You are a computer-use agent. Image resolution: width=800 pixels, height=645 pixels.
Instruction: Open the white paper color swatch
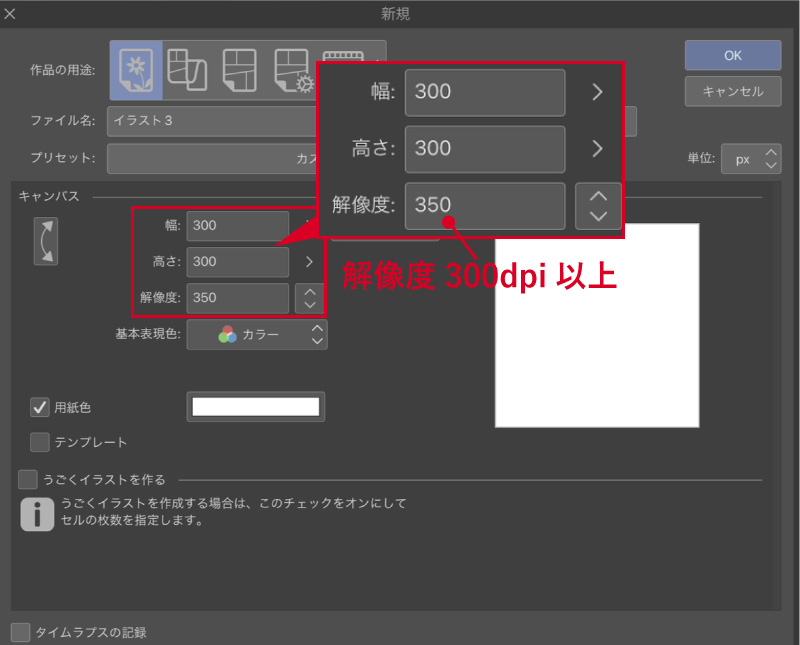pyautogui.click(x=255, y=406)
